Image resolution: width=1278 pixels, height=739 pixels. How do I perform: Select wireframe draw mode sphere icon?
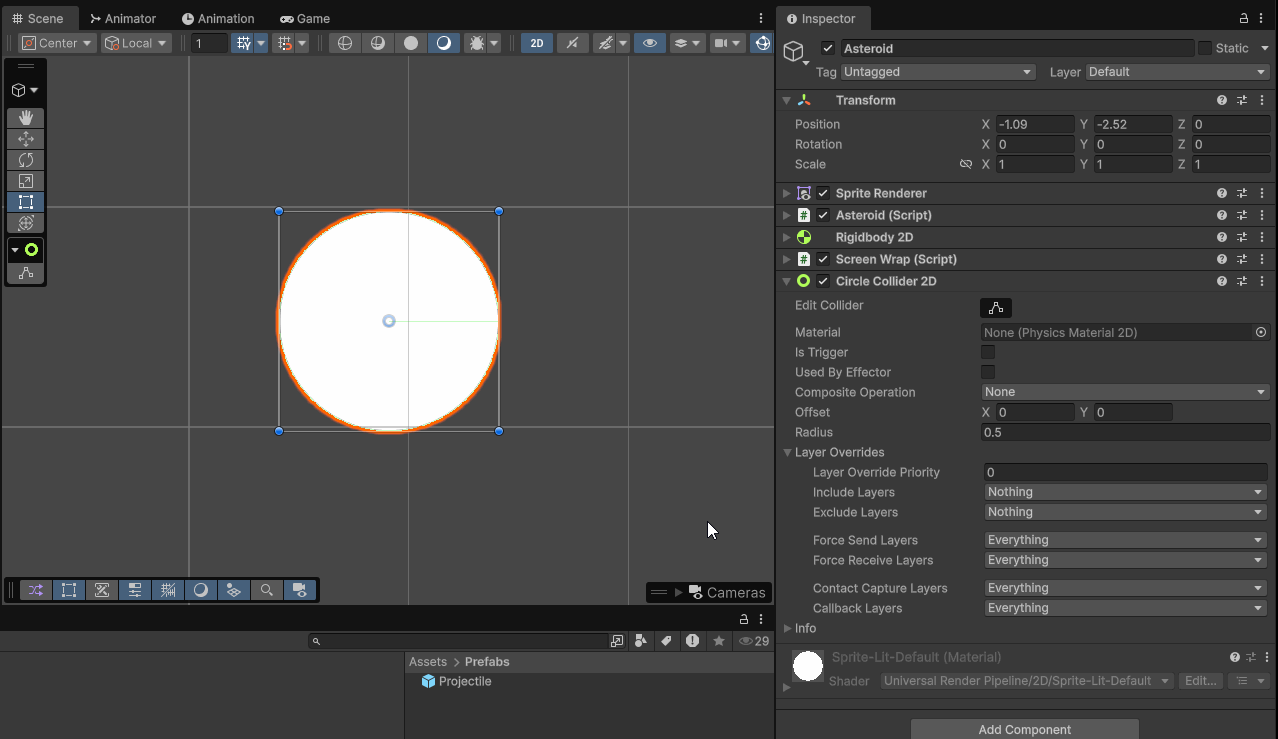345,43
